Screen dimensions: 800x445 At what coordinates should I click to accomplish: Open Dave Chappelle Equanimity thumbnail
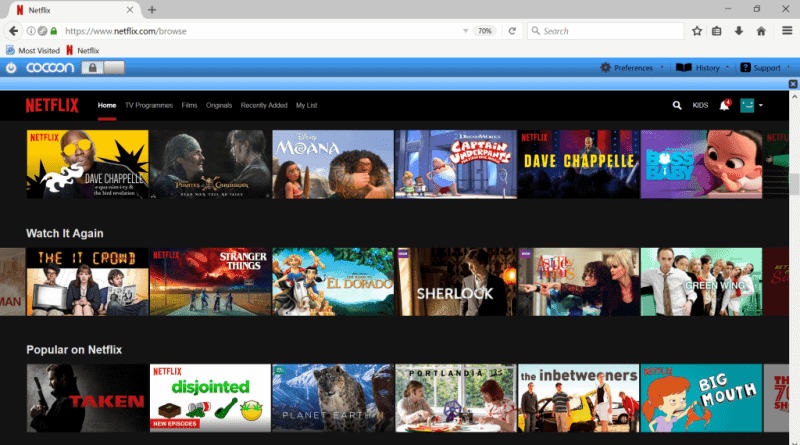click(88, 164)
